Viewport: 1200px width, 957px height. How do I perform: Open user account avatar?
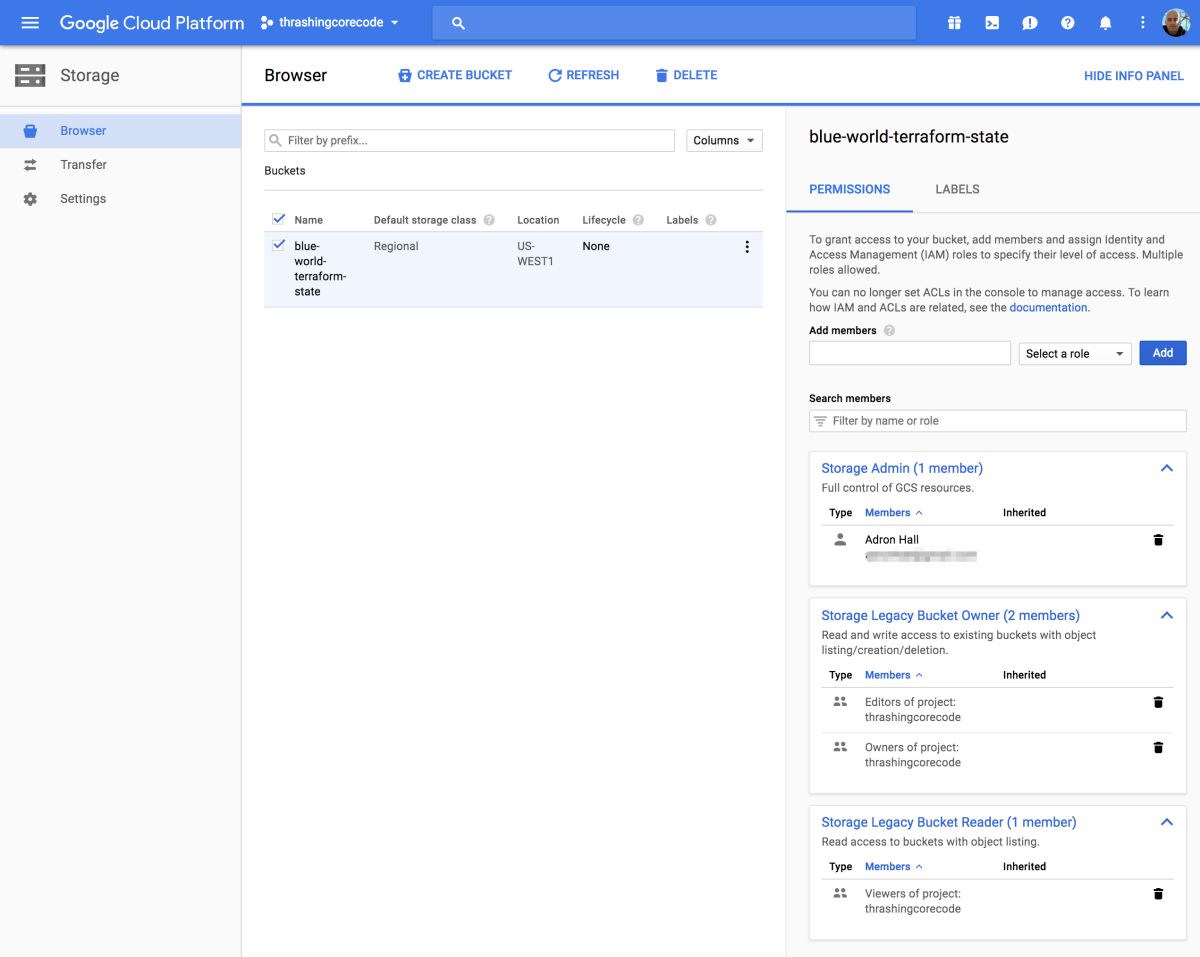coord(1176,22)
